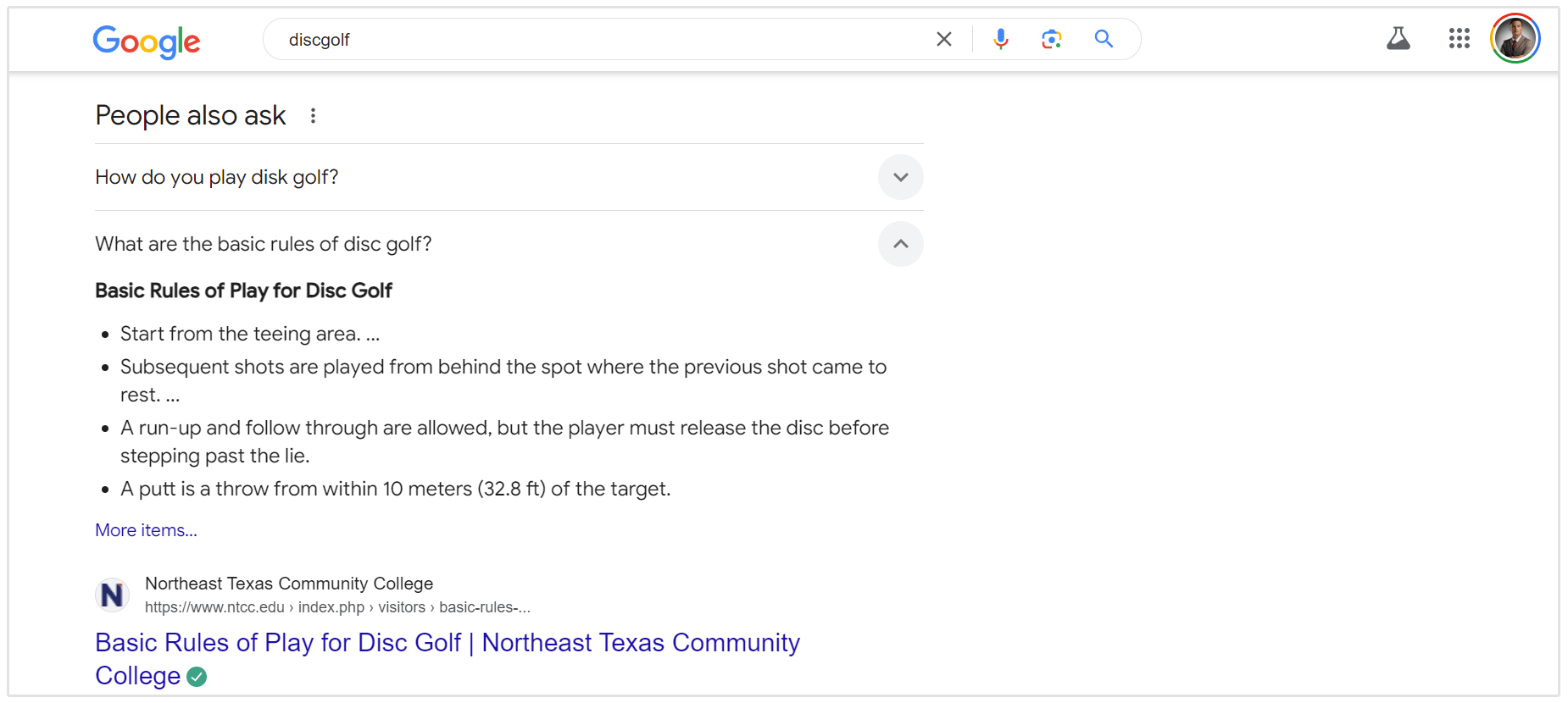Click into the discgolf search field

[593, 40]
